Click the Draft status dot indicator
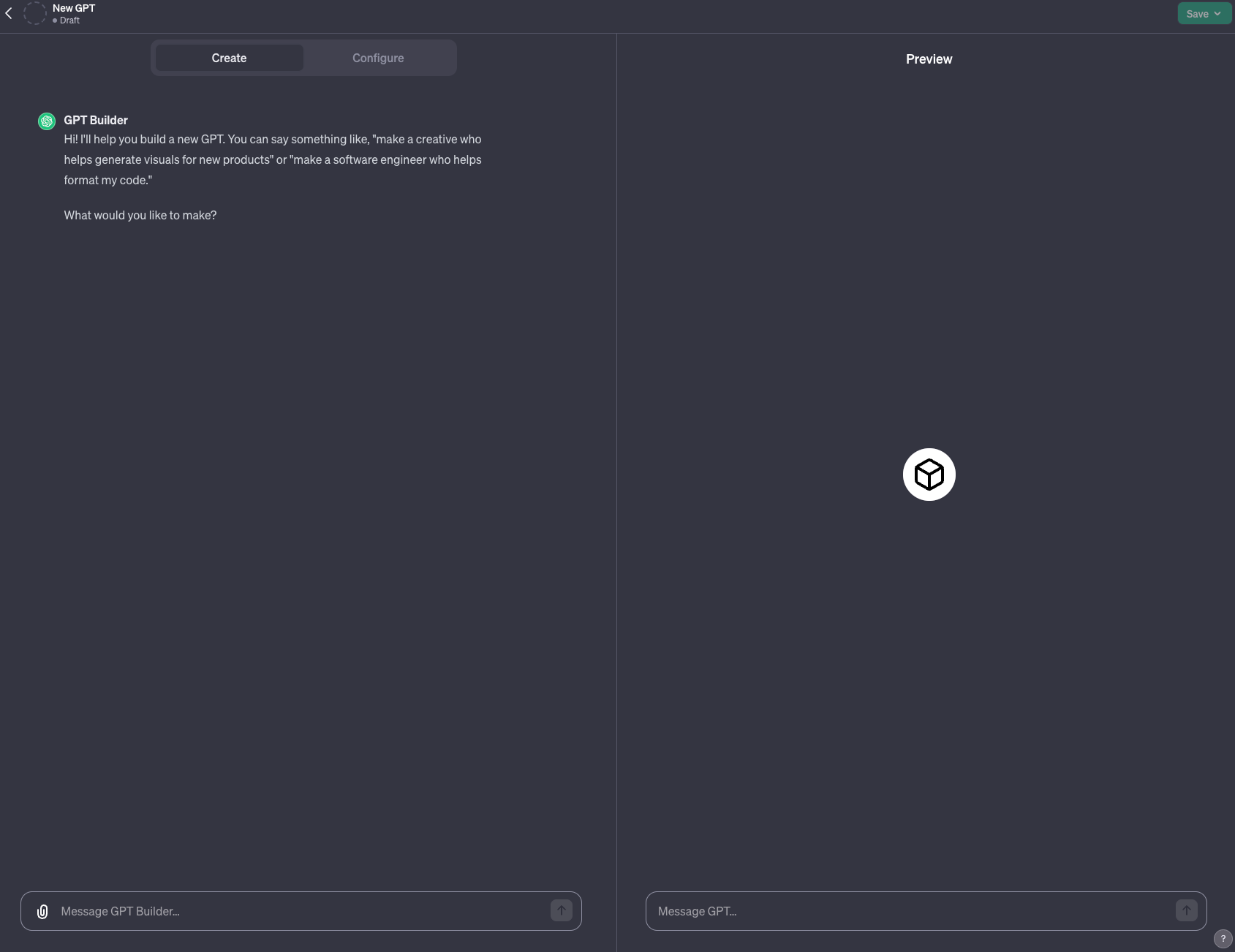 coord(56,21)
